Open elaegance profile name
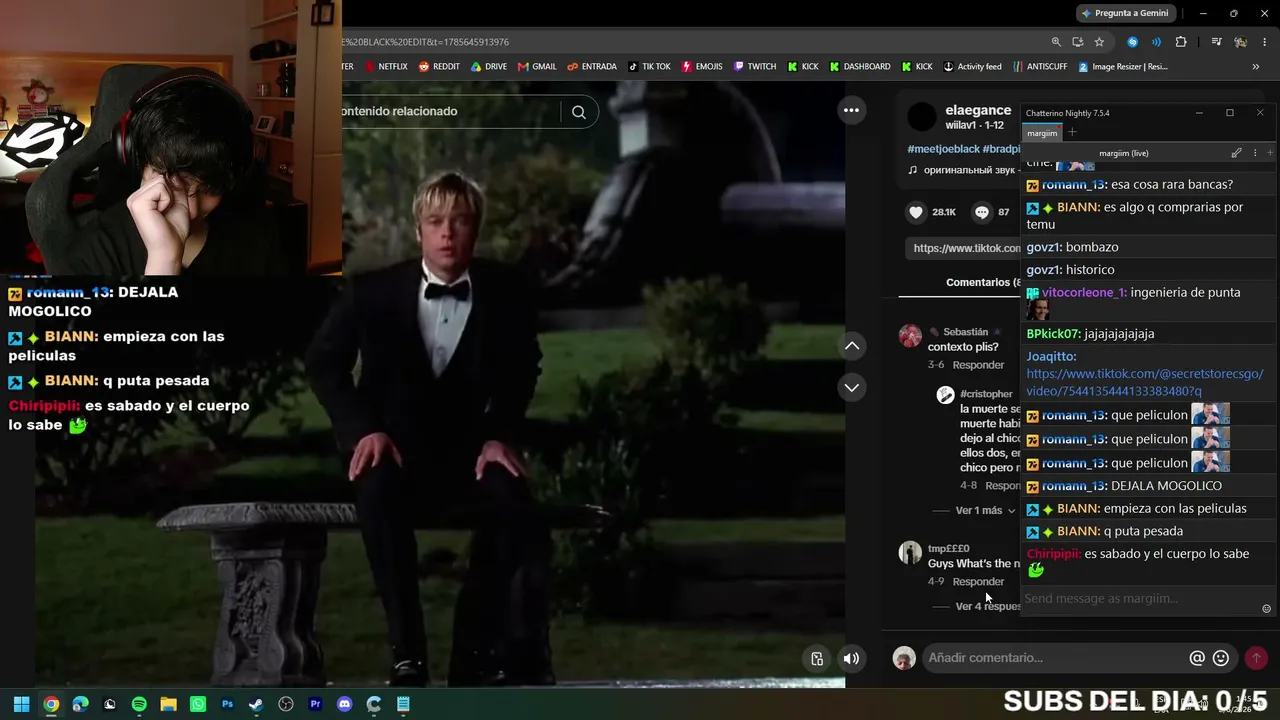 (x=978, y=110)
